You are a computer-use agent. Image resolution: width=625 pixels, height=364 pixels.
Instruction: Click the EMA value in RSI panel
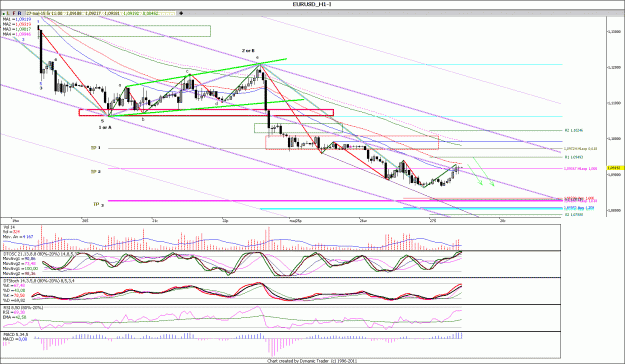15,317
